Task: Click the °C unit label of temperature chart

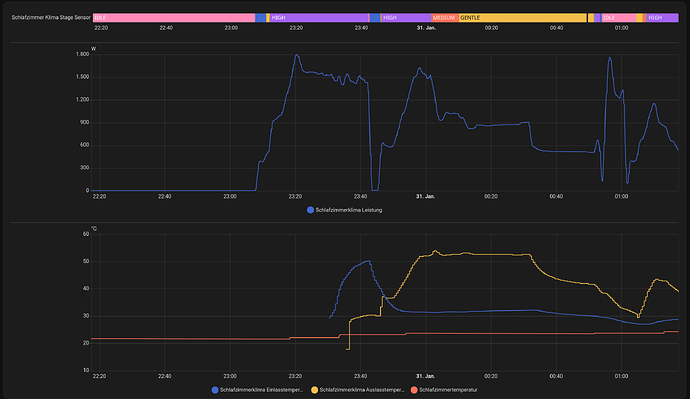Action: pyautogui.click(x=94, y=229)
